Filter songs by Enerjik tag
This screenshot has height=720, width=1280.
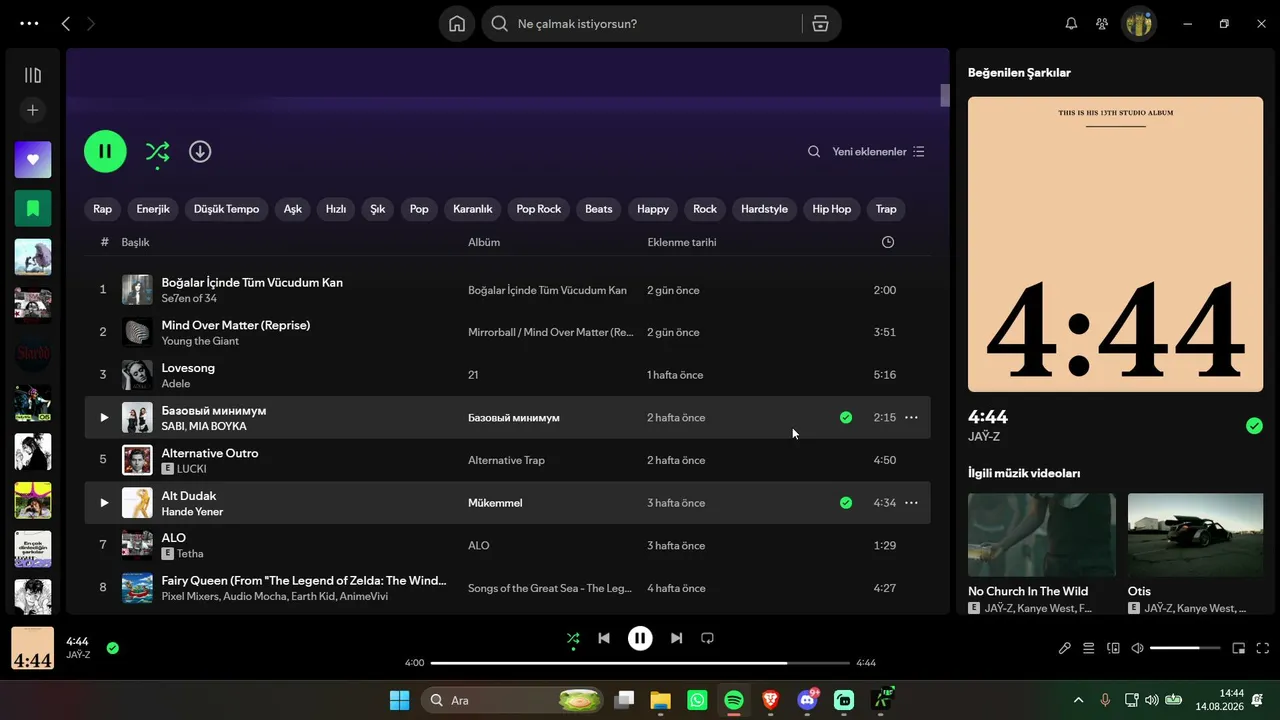pos(153,209)
